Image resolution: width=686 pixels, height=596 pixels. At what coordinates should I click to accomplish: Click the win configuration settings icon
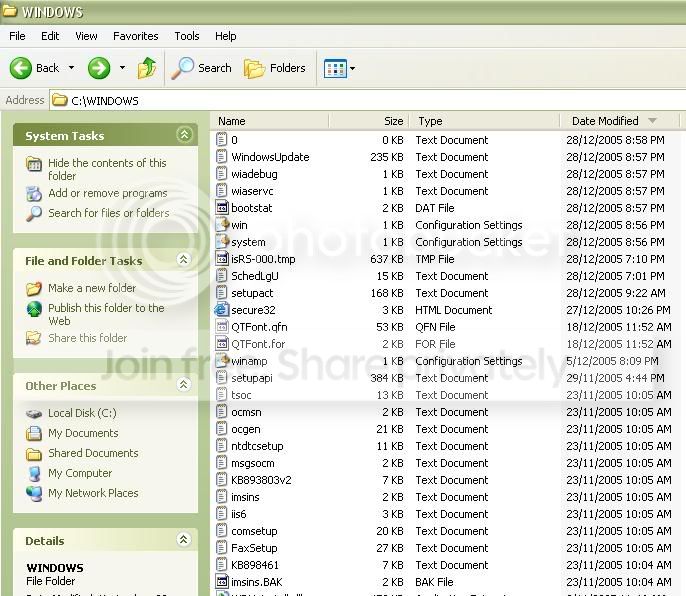click(222, 225)
